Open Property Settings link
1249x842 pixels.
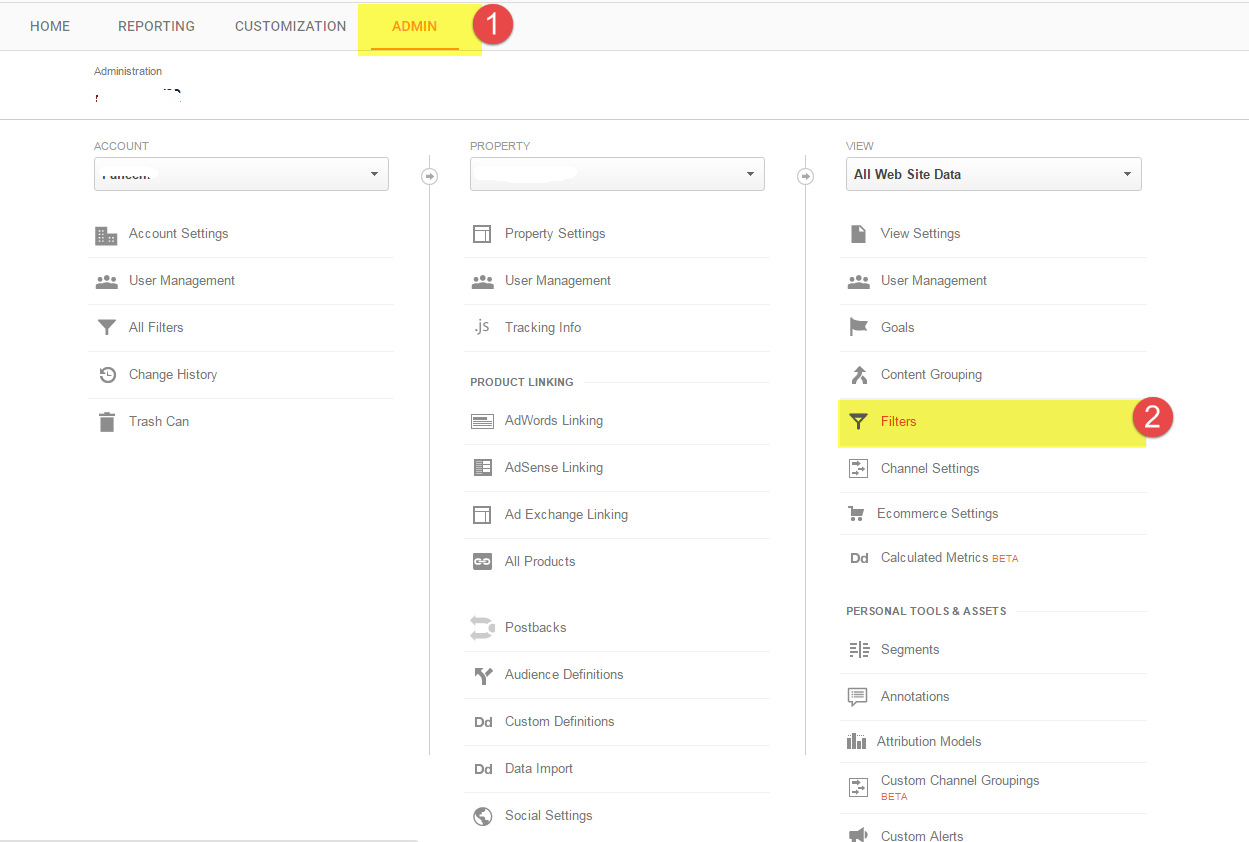coord(555,234)
